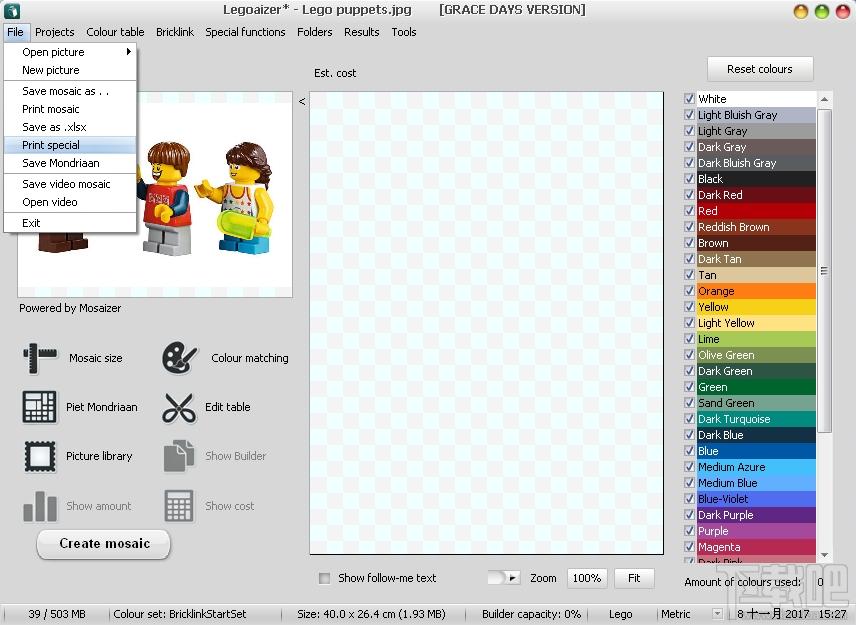
Task: Expand the Open picture submenu arrow
Action: (x=129, y=52)
